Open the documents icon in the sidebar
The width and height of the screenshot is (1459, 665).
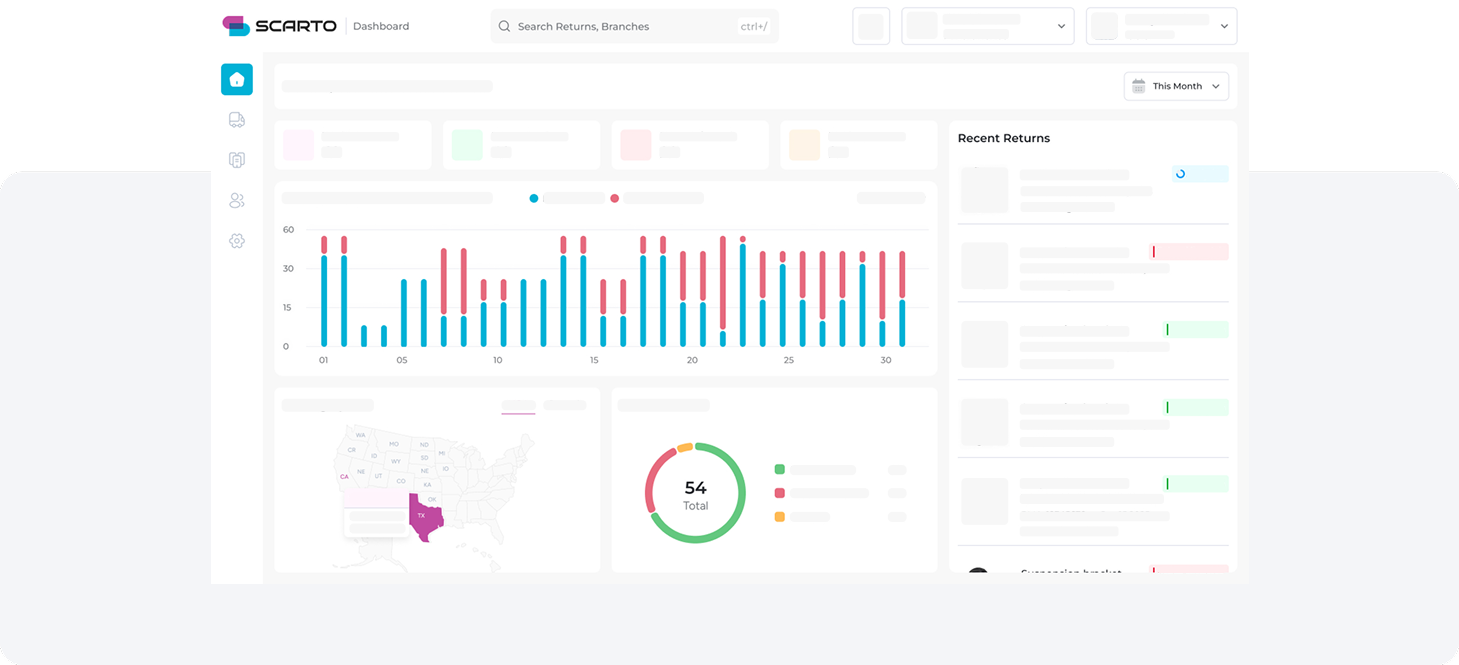[237, 160]
